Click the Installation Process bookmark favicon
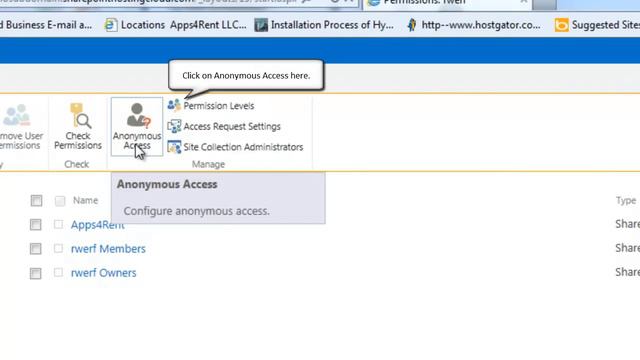The height and width of the screenshot is (360, 640). point(261,25)
